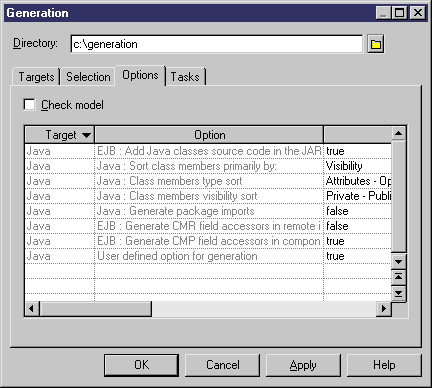The image size is (432, 388).
Task: Click the horizontal scroll left arrow
Action: 32,308
